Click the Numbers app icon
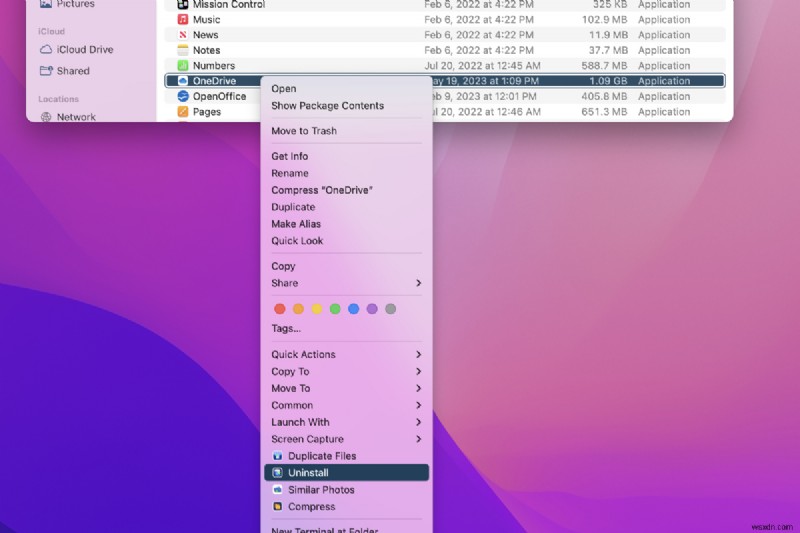This screenshot has width=800, height=533. [x=183, y=65]
